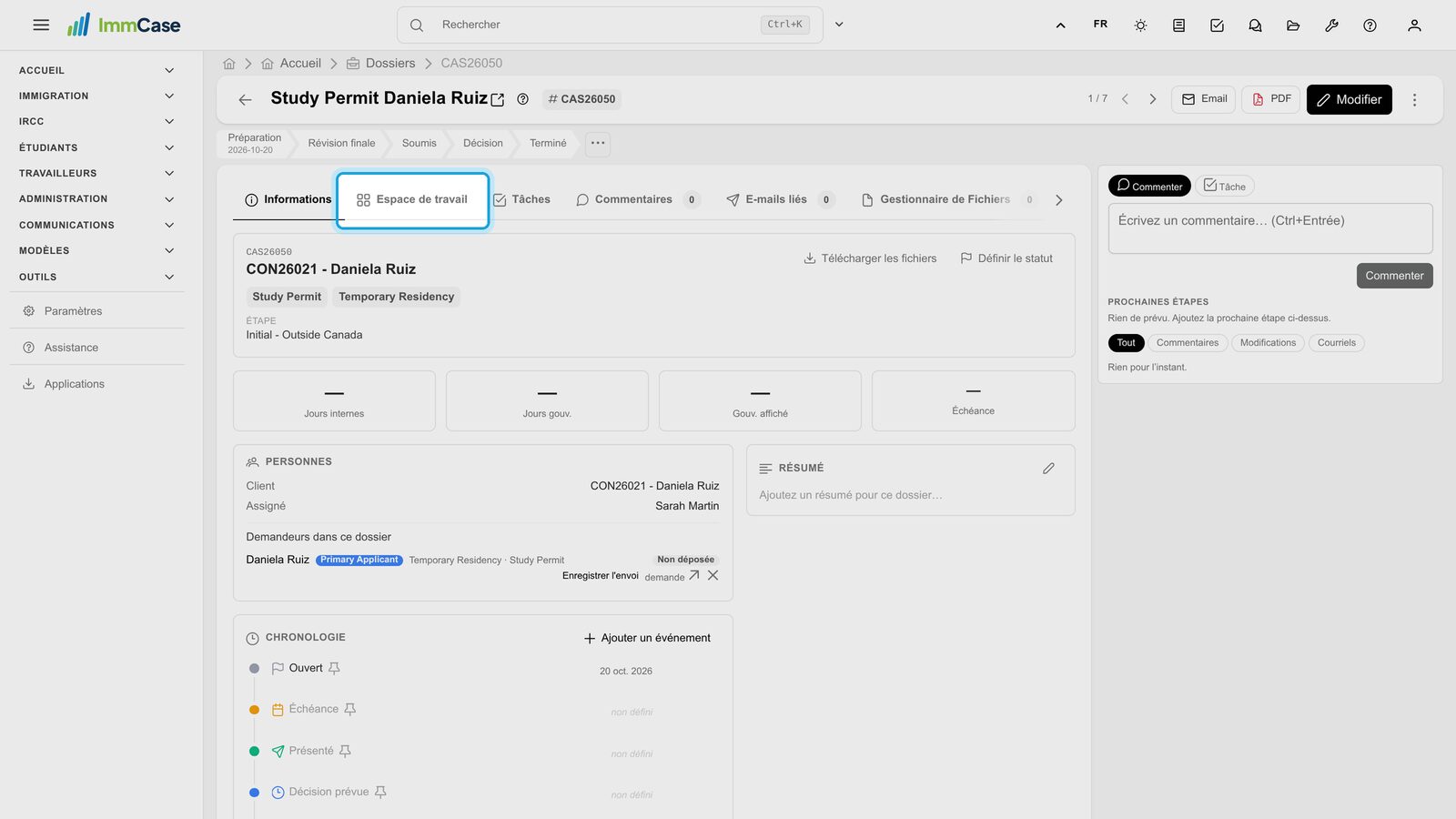This screenshot has height=819, width=1456.
Task: Click the Modifier button
Action: point(1350,99)
